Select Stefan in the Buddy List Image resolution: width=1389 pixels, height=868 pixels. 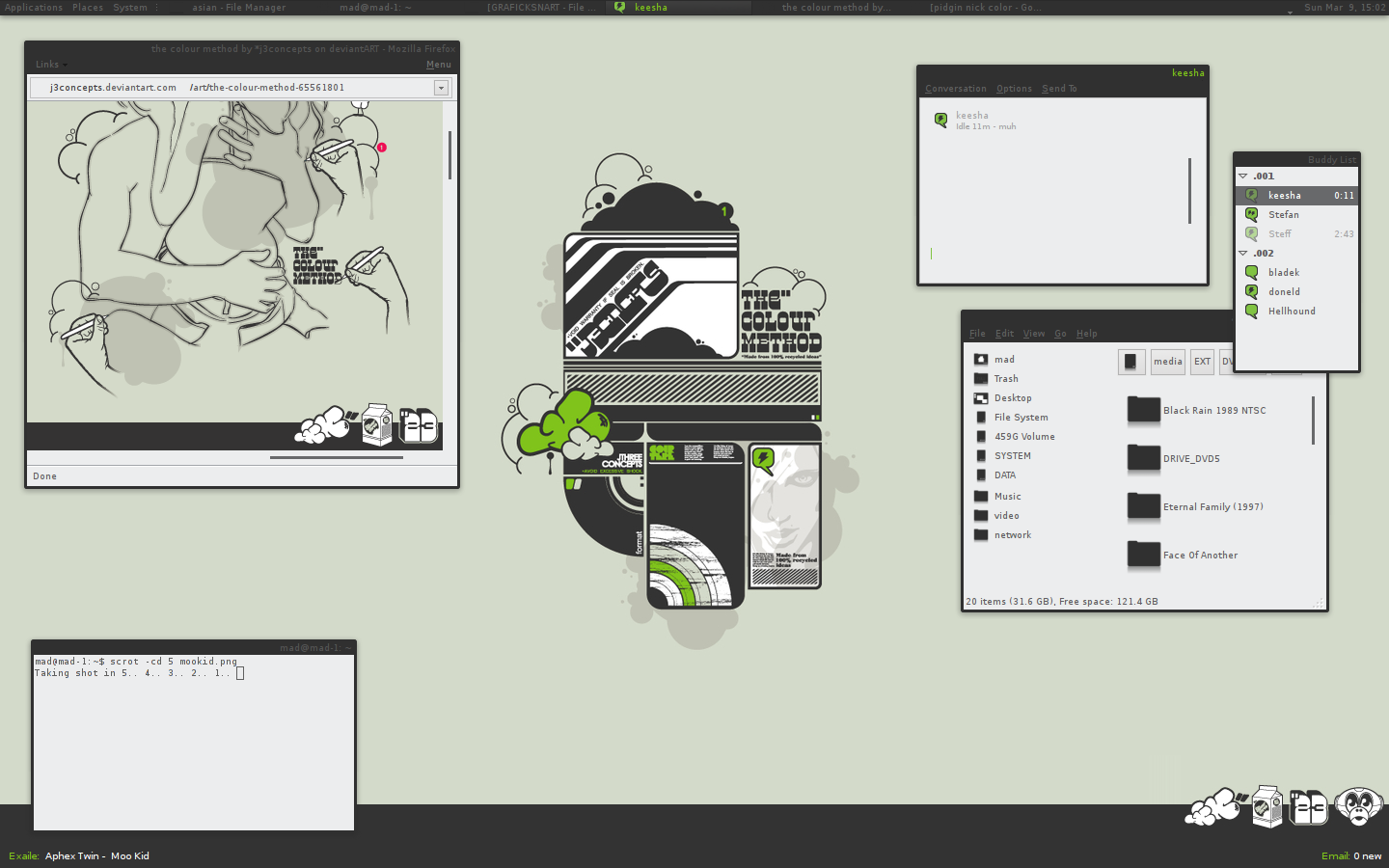tap(1296, 215)
